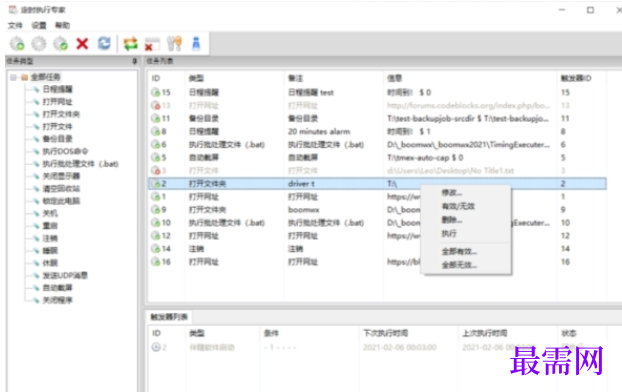Choose 执行 in the context menu
Image resolution: width=622 pixels, height=392 pixels.
pos(466,233)
